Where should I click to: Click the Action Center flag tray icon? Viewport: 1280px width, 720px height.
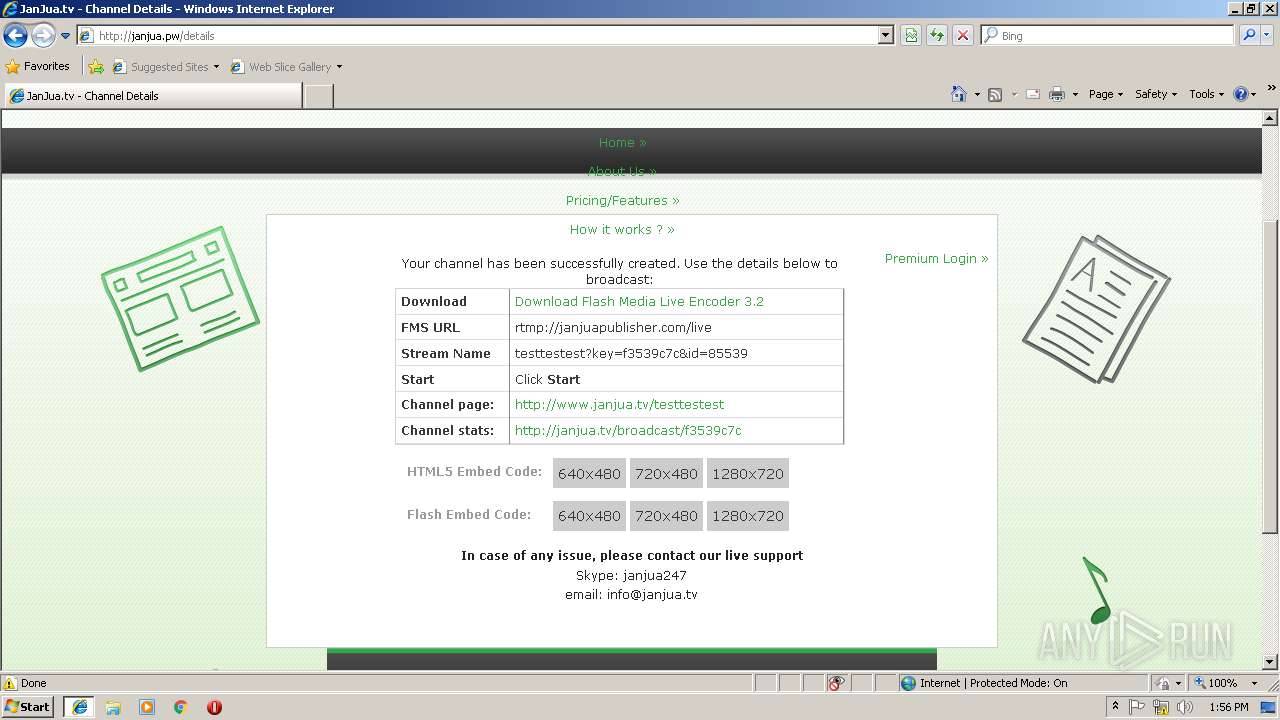[x=1137, y=707]
